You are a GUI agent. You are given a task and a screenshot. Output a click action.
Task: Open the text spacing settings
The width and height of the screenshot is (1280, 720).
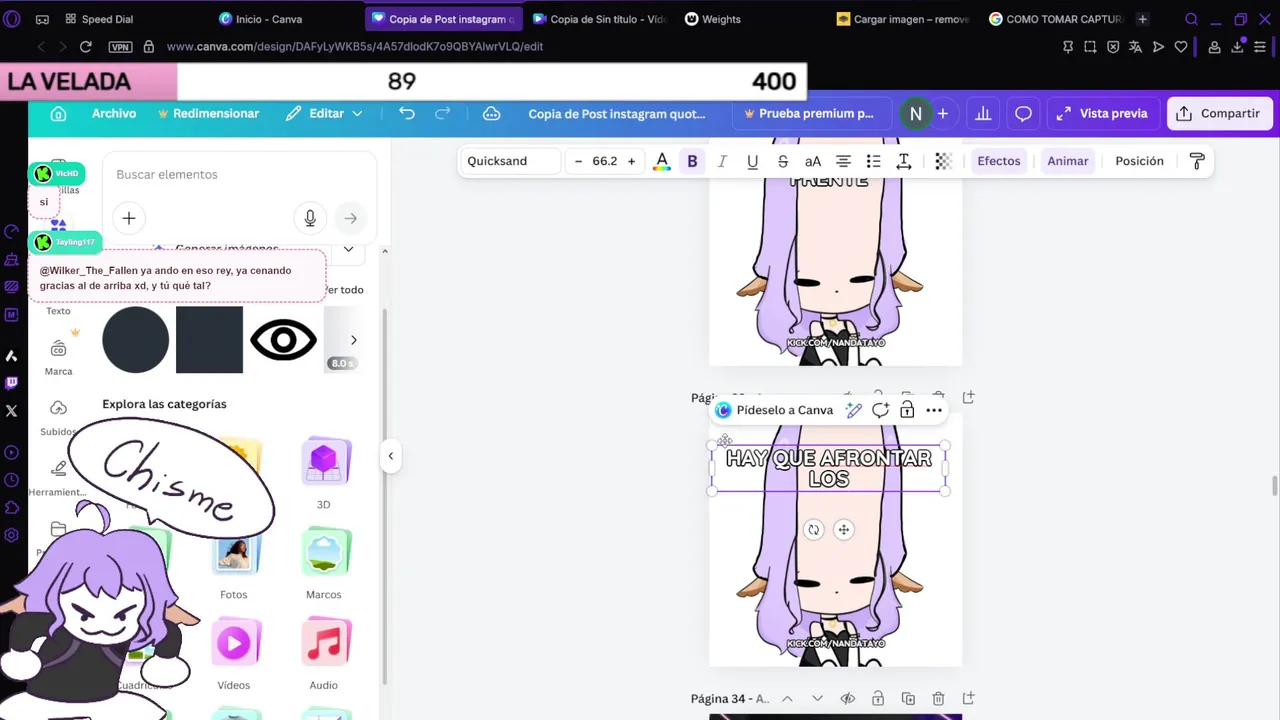[x=903, y=161]
